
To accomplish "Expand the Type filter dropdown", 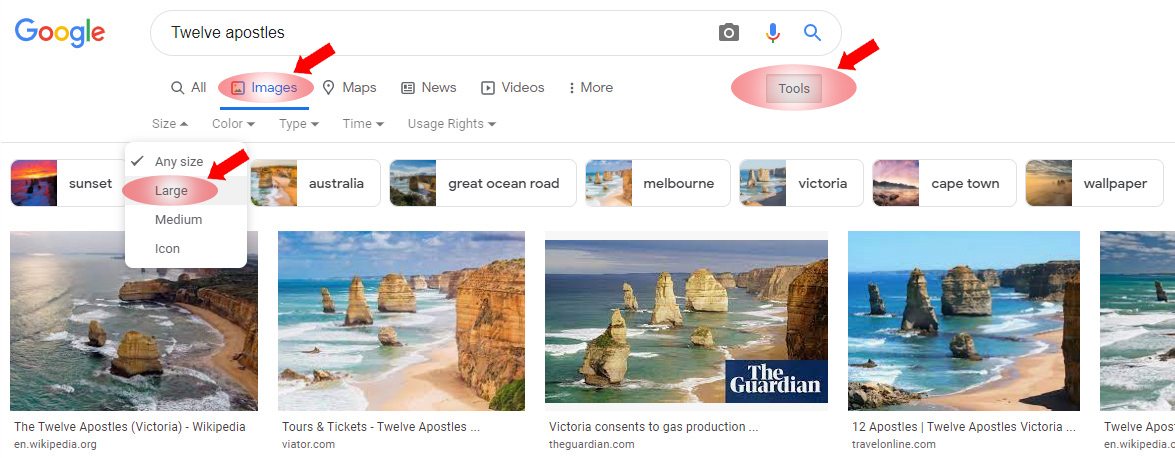I will click(x=299, y=124).
